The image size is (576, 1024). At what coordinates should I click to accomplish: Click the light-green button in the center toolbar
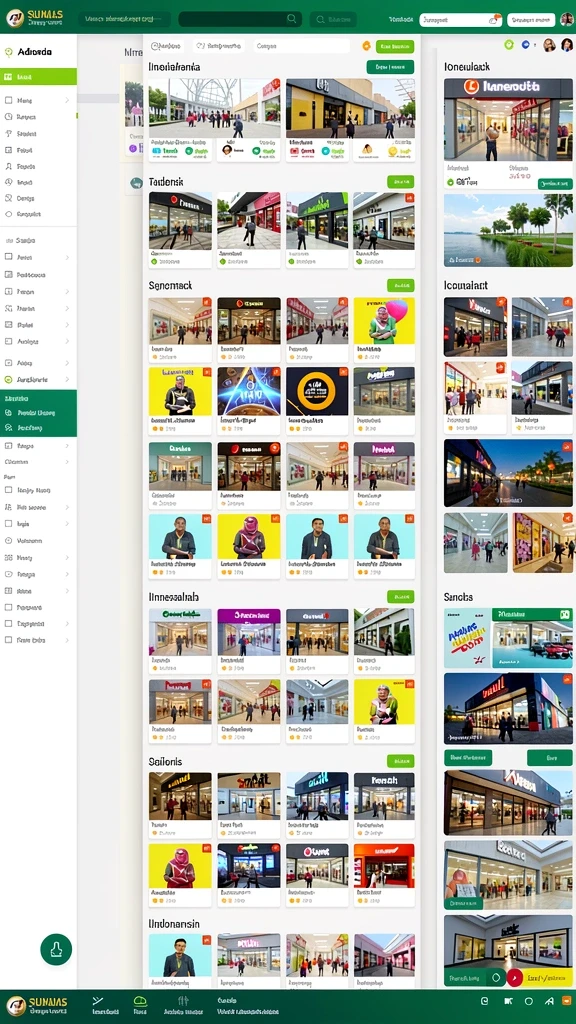point(394,46)
